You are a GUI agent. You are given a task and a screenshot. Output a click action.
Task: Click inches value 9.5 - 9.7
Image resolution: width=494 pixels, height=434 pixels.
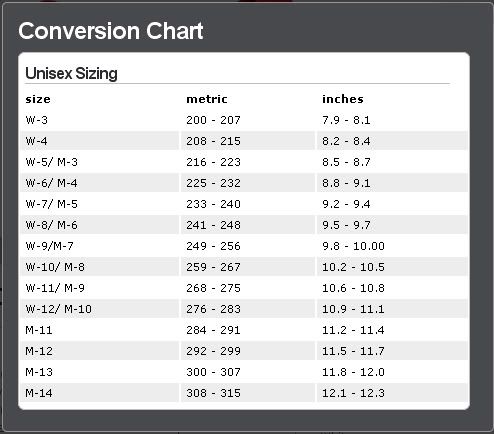[346, 225]
